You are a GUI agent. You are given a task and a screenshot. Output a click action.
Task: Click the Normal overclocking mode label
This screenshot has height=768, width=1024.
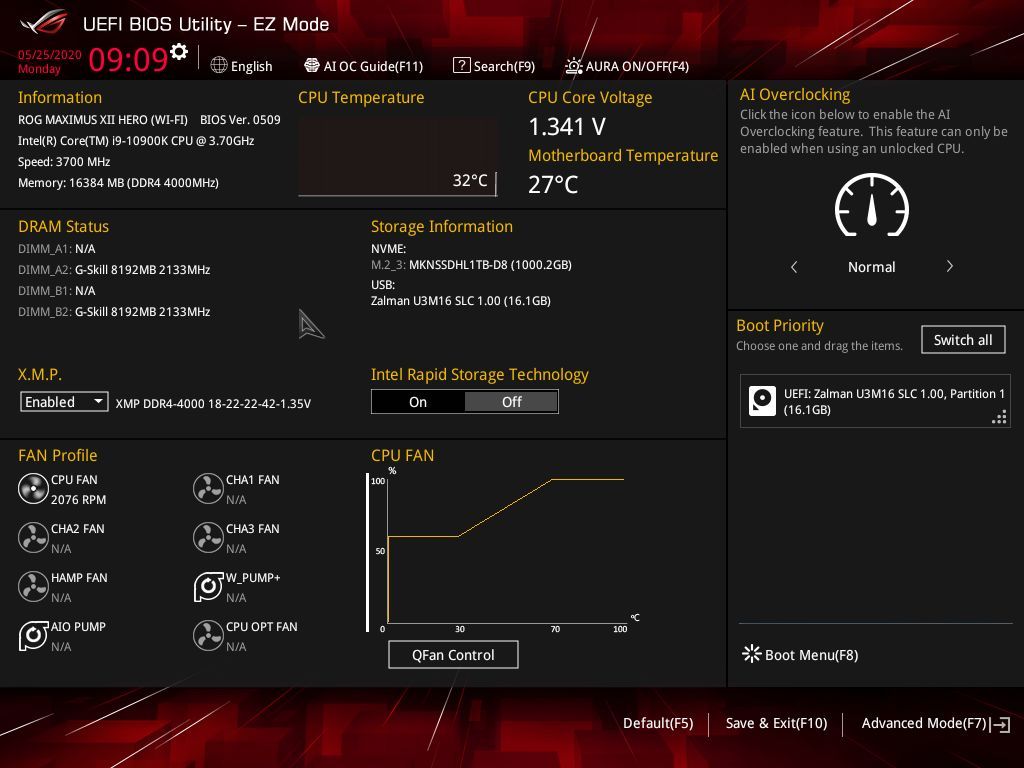click(x=872, y=267)
